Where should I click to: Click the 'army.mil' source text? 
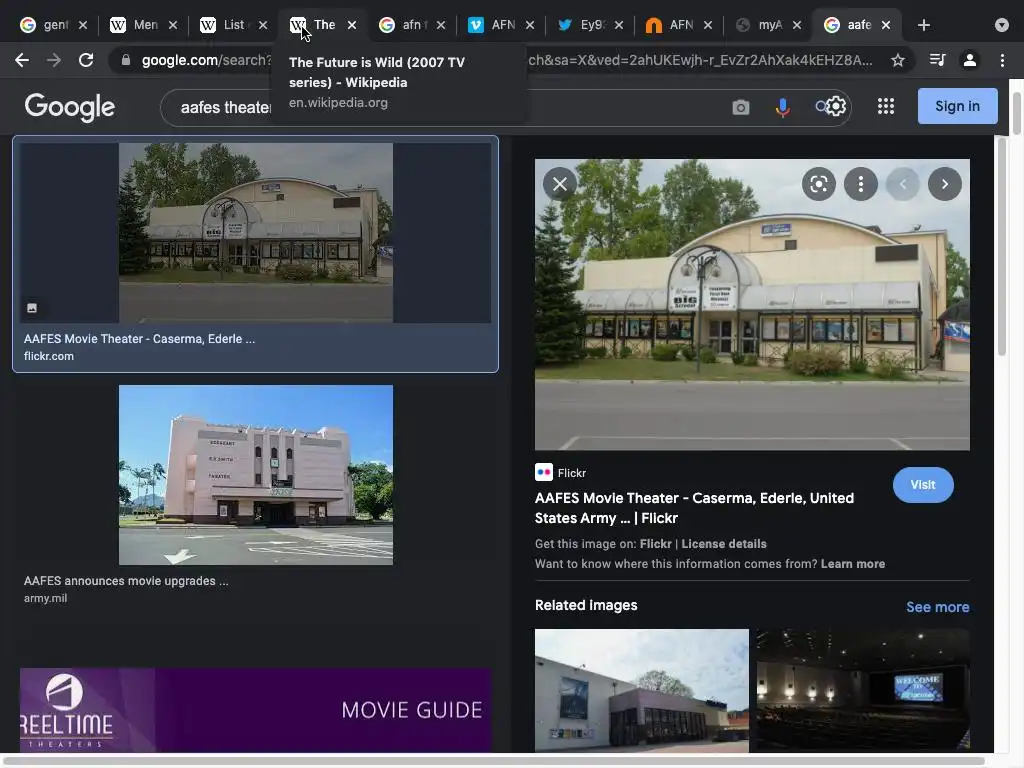pyautogui.click(x=45, y=598)
